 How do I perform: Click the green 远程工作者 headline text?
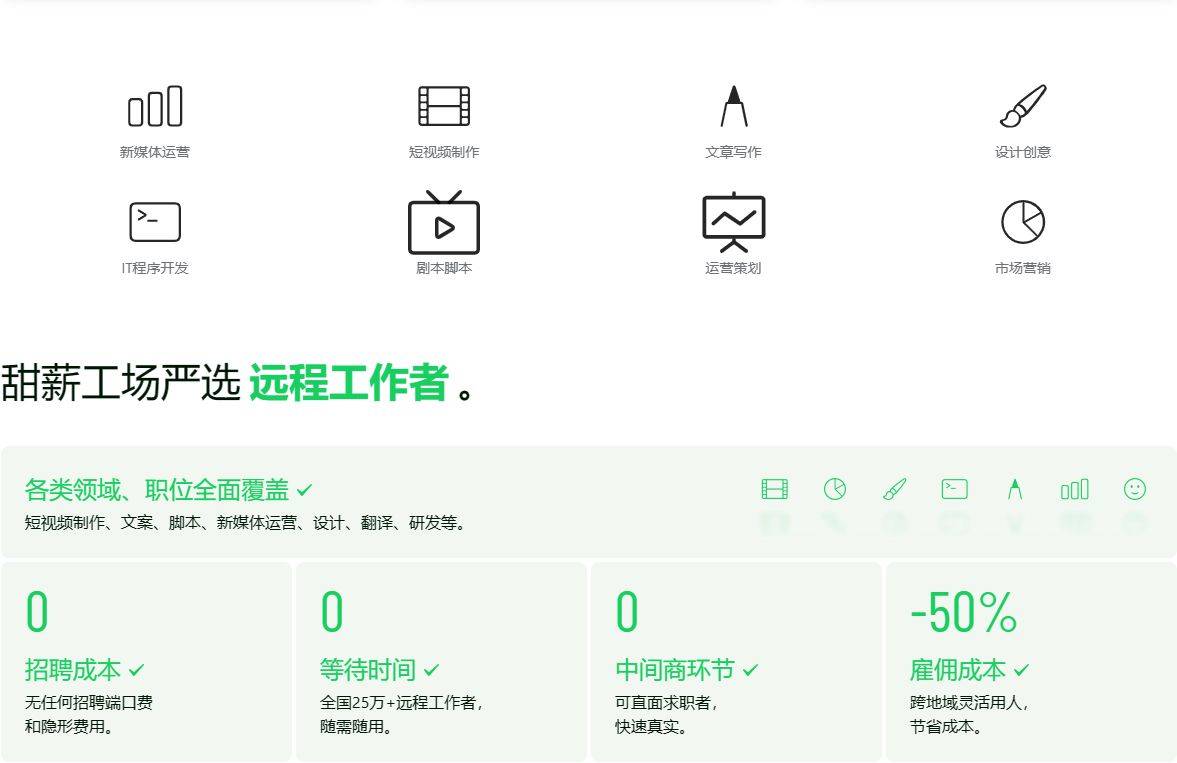[349, 382]
